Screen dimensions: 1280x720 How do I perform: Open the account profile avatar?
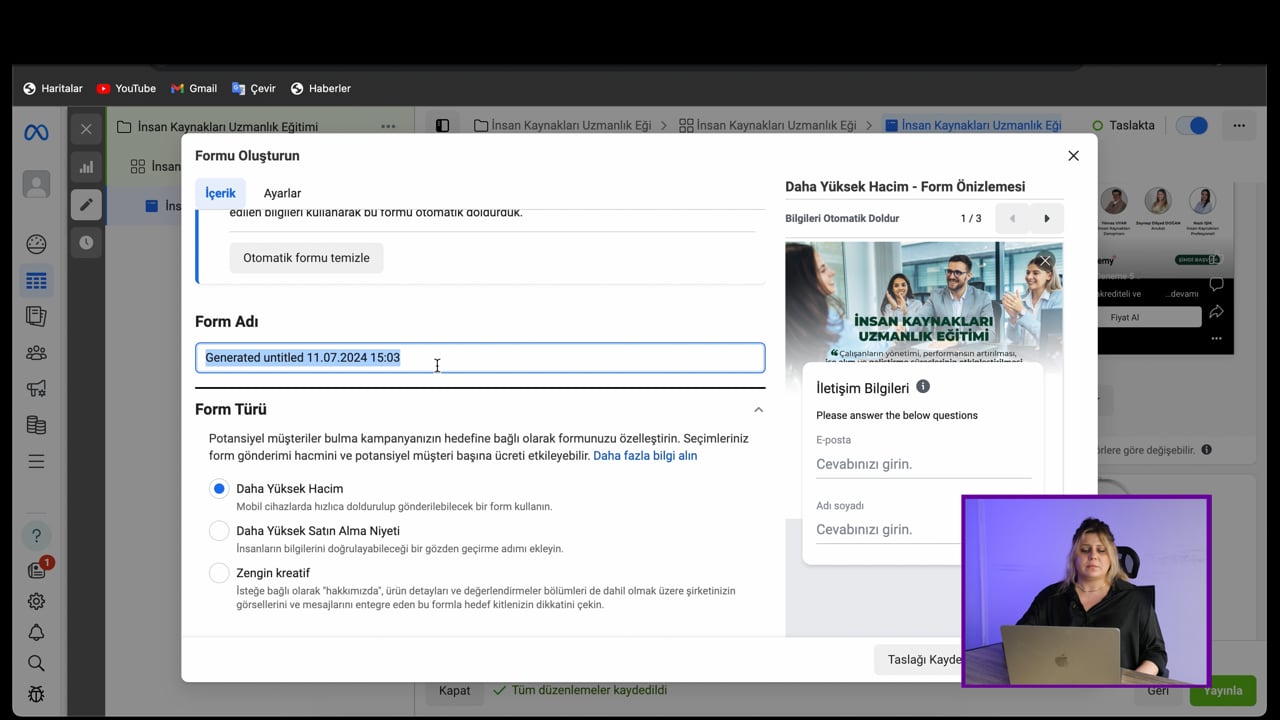[x=36, y=185]
